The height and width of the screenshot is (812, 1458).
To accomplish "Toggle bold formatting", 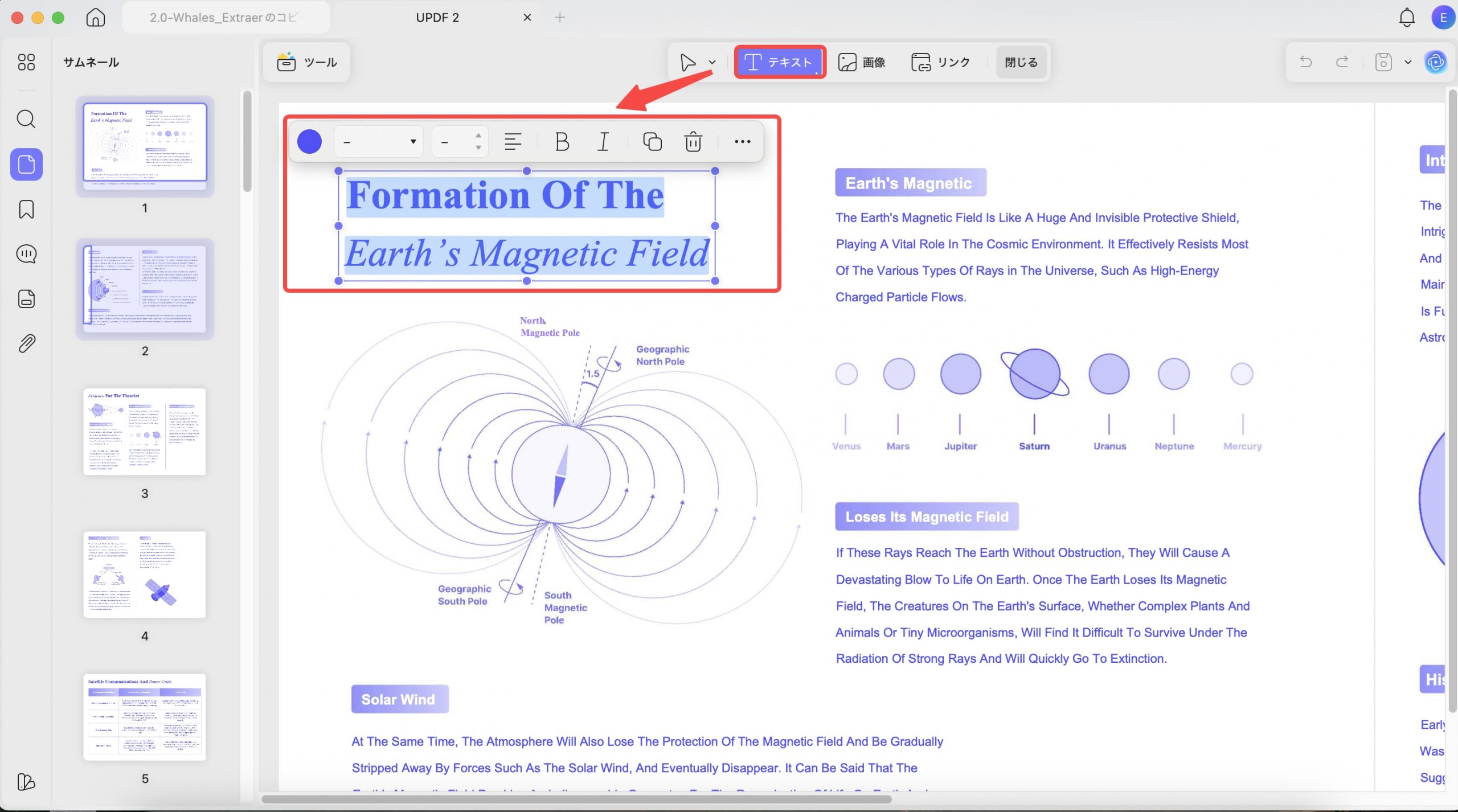I will click(x=562, y=141).
